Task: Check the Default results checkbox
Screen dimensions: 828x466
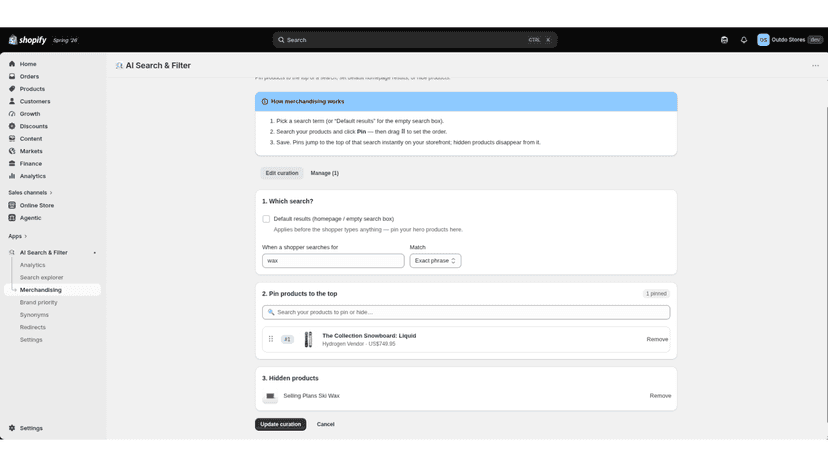Action: [266, 219]
